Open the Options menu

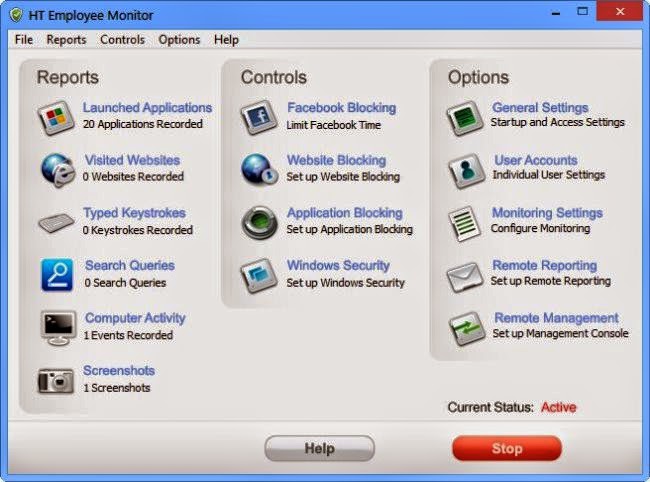click(x=179, y=40)
